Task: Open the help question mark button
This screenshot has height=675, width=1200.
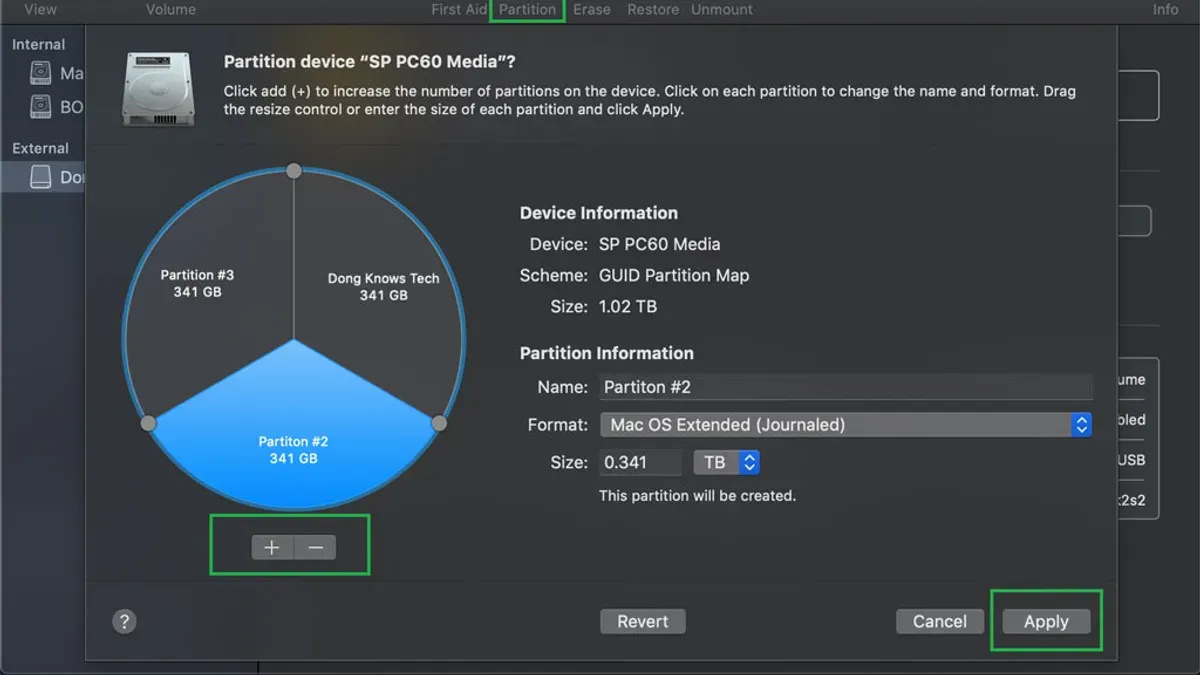Action: point(124,622)
